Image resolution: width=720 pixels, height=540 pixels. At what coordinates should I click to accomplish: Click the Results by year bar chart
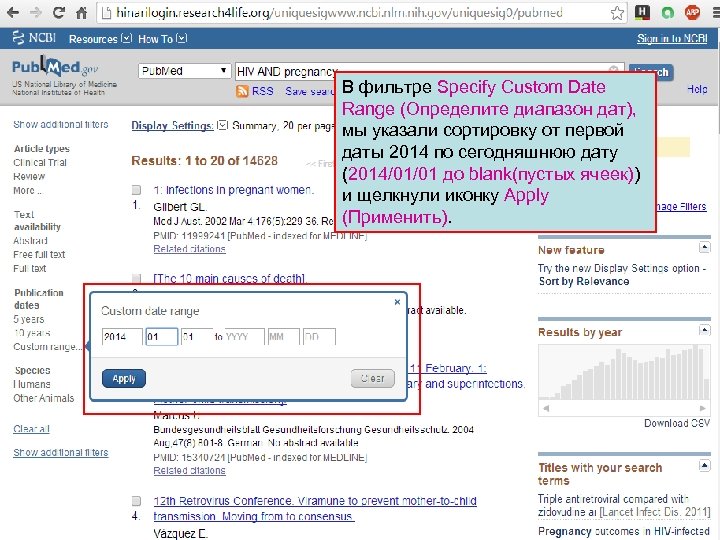[x=624, y=372]
